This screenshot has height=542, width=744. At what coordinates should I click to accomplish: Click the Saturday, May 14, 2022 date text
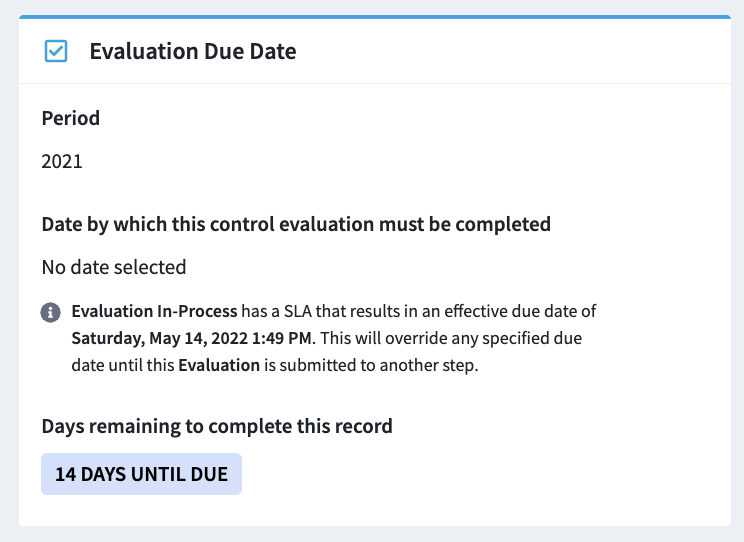click(160, 338)
